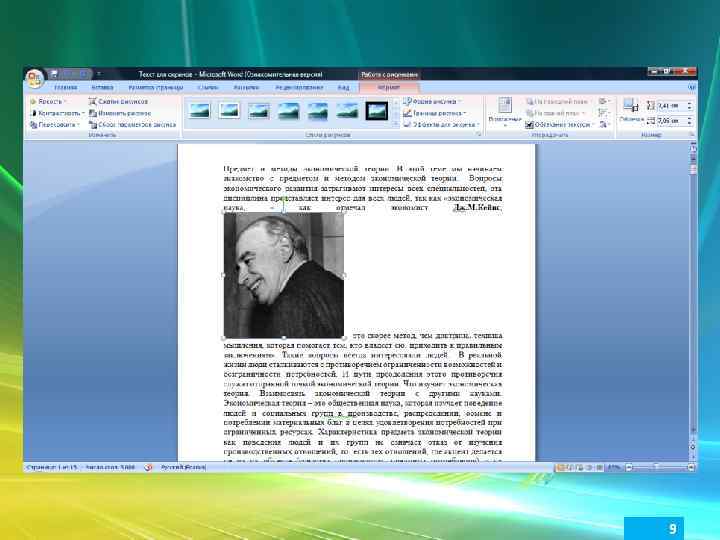Switch to the View (Вид) tab
Image resolution: width=720 pixels, height=540 pixels.
pos(343,87)
